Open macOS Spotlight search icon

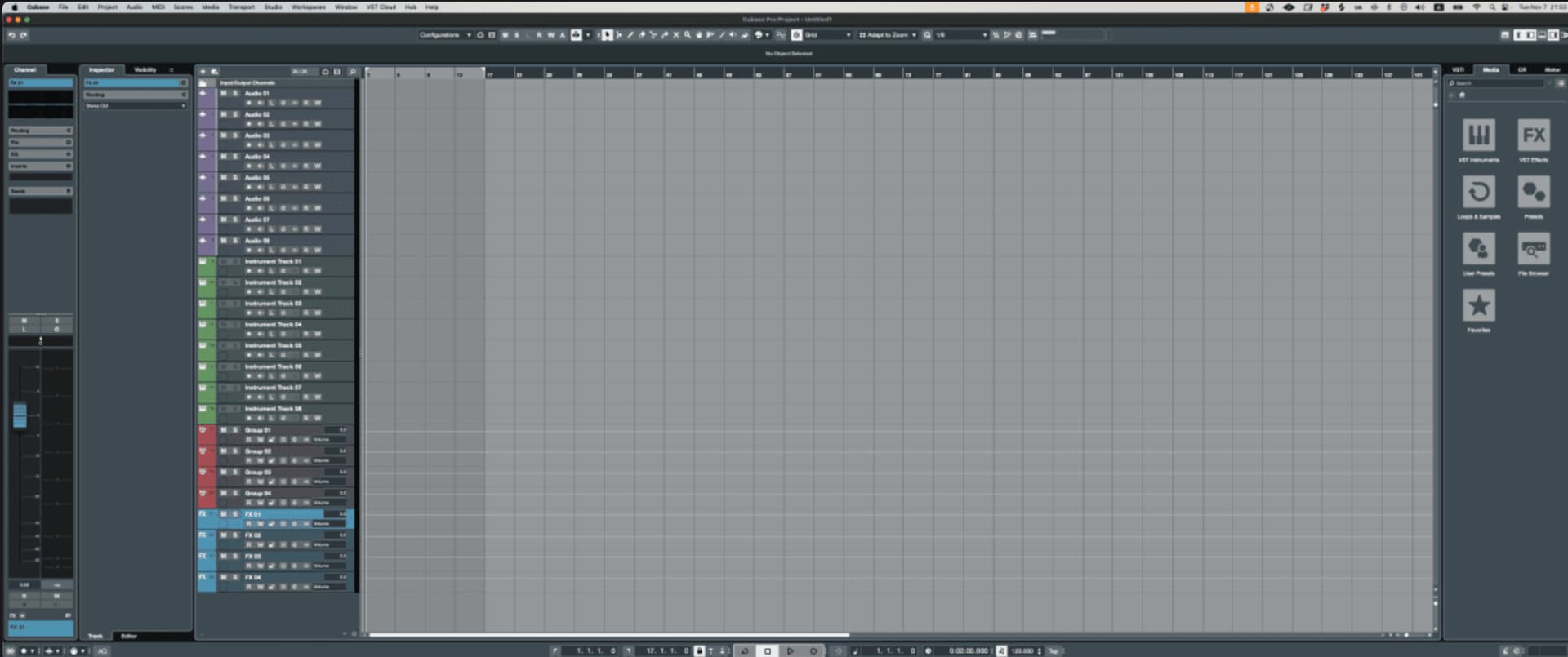[x=1491, y=7]
